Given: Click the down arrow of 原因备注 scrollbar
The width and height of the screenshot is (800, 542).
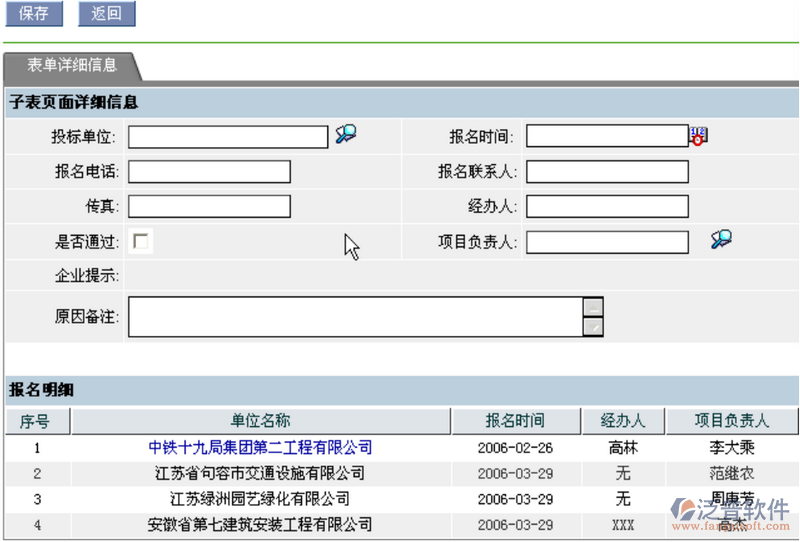Looking at the screenshot, I should click(593, 327).
